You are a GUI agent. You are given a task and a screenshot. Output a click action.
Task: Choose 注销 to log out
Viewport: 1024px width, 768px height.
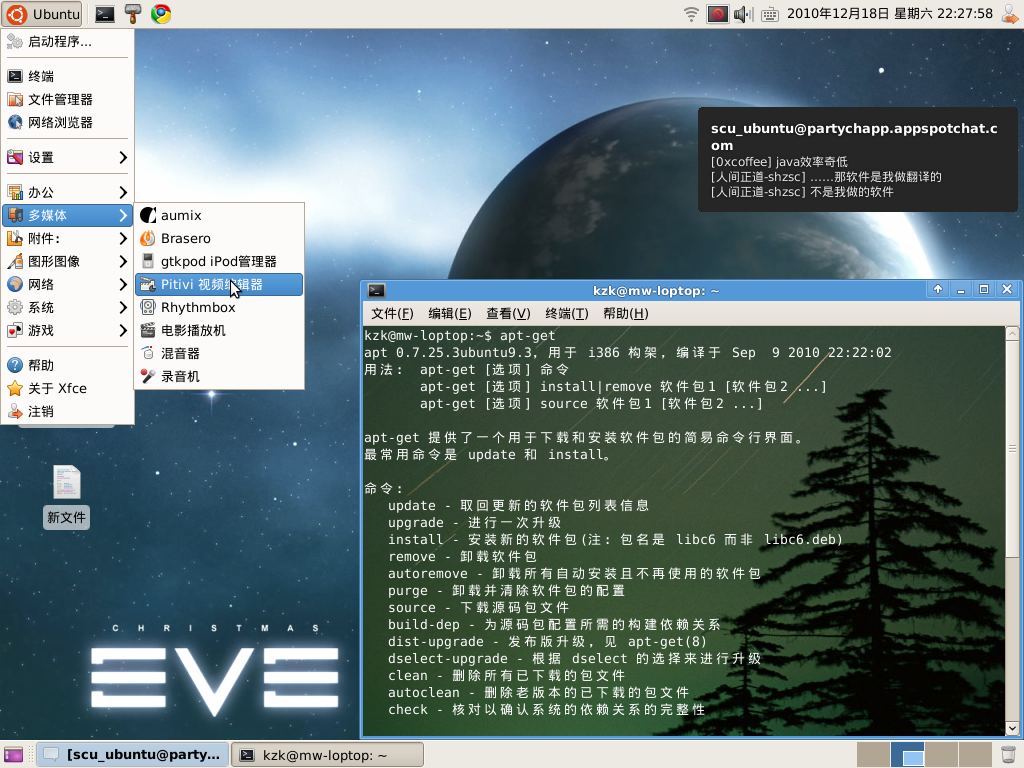[68, 411]
